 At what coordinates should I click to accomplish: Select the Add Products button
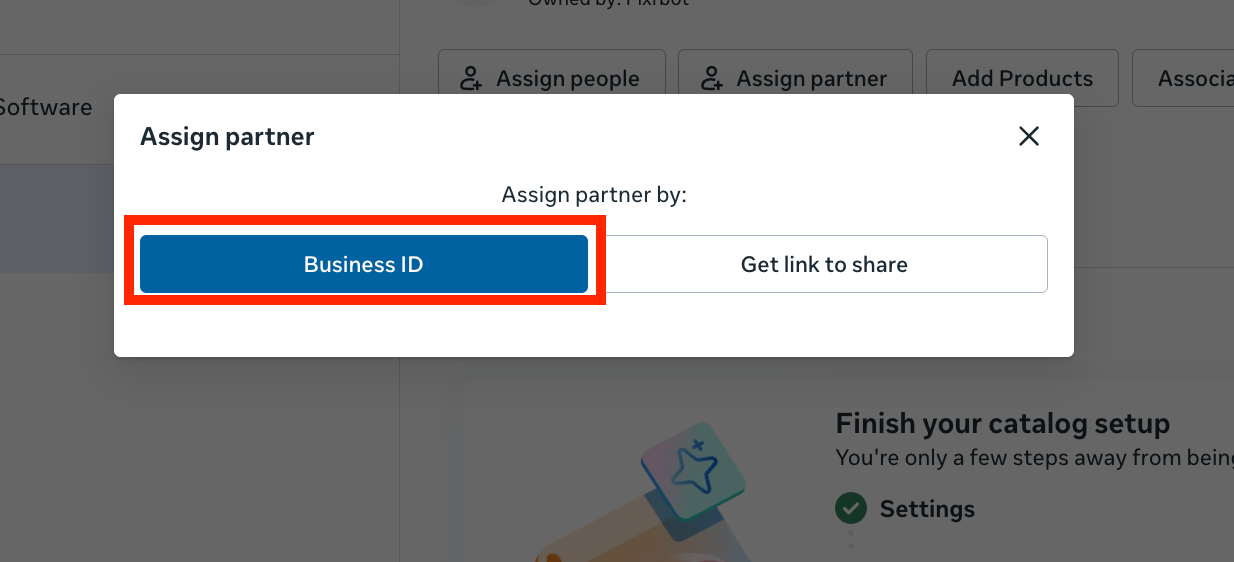pyautogui.click(x=1022, y=78)
